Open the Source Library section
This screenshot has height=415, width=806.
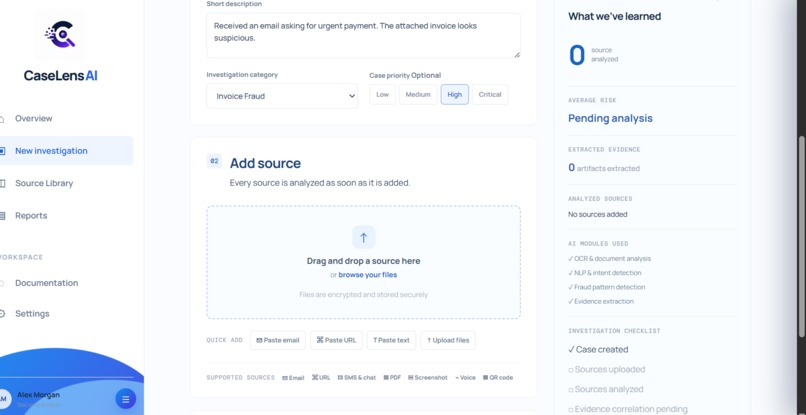point(44,183)
